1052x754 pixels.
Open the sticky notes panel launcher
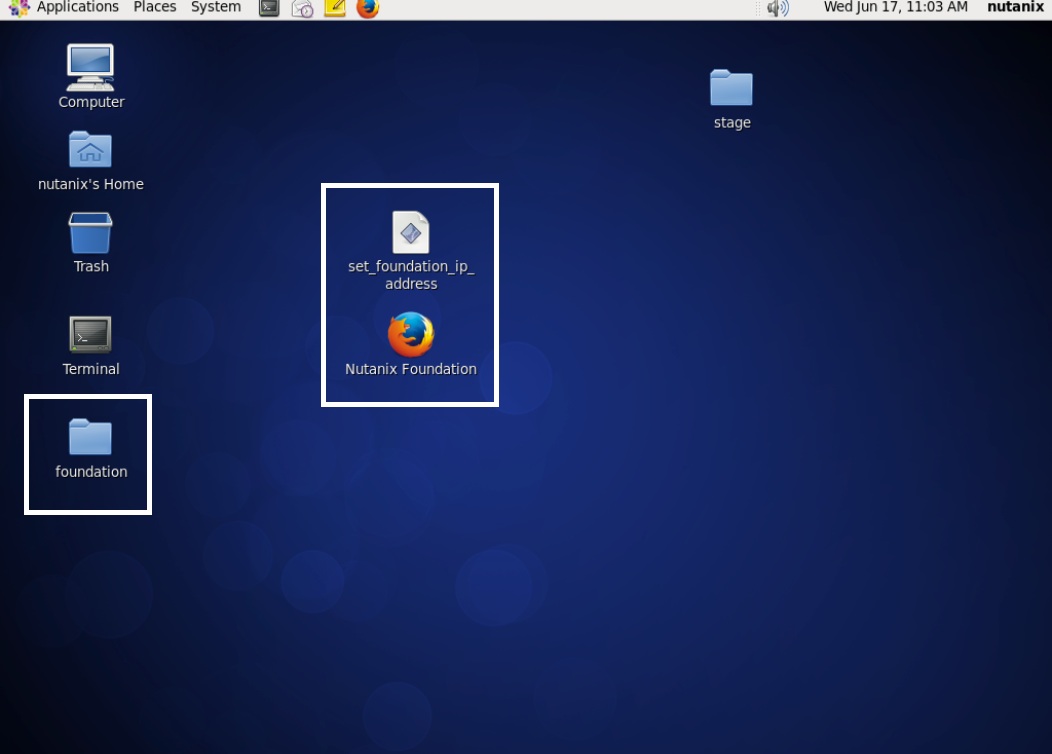pyautogui.click(x=335, y=8)
